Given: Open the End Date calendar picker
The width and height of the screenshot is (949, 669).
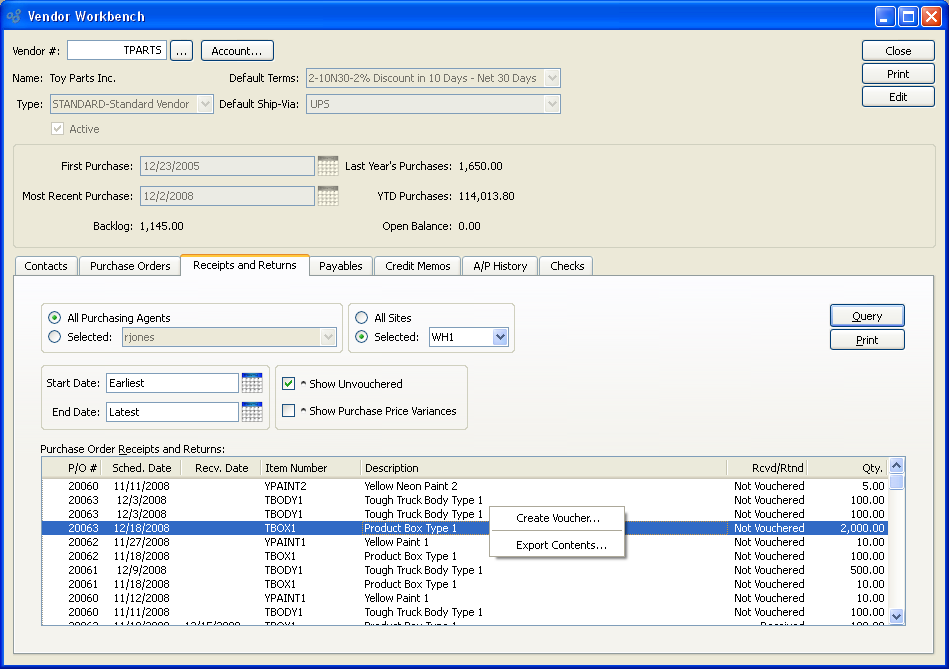Looking at the screenshot, I should click(252, 412).
